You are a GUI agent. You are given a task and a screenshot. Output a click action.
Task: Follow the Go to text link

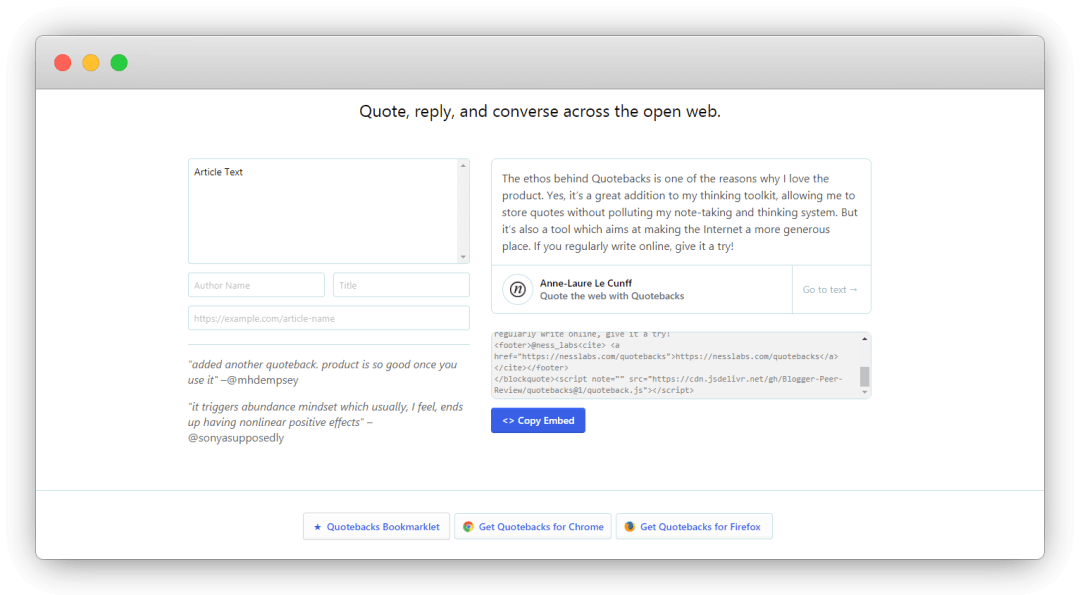(831, 290)
